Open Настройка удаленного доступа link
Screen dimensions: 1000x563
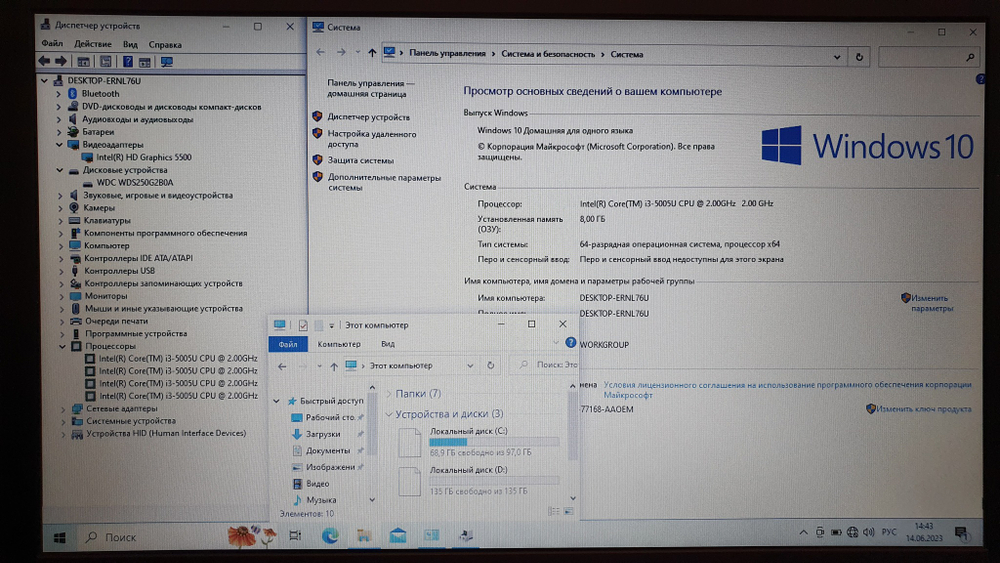[x=372, y=139]
